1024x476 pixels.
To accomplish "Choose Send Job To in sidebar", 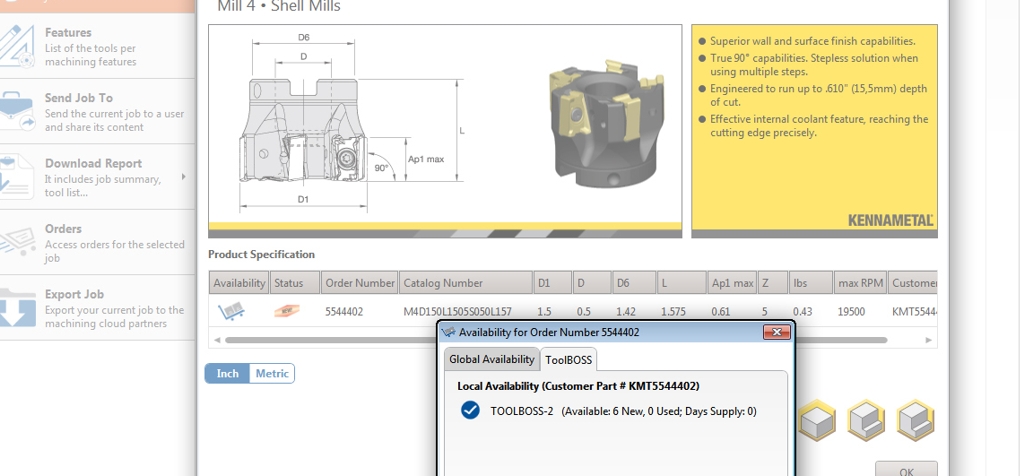I will pyautogui.click(x=98, y=112).
